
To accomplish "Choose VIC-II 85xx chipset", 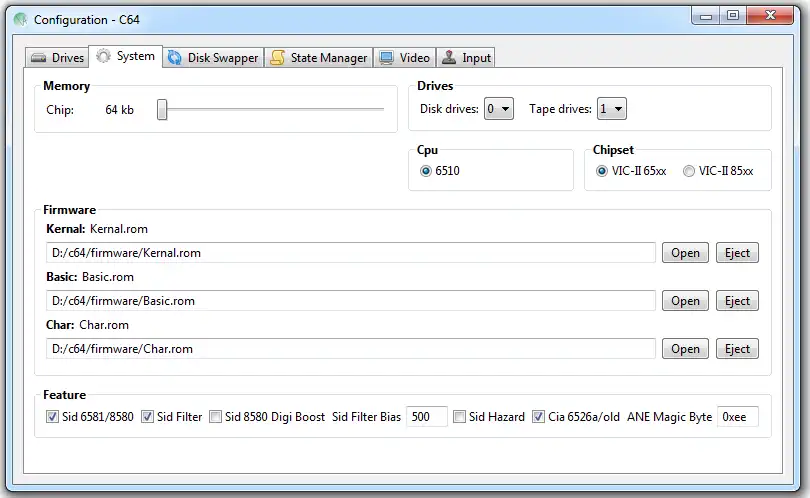I will point(689,171).
